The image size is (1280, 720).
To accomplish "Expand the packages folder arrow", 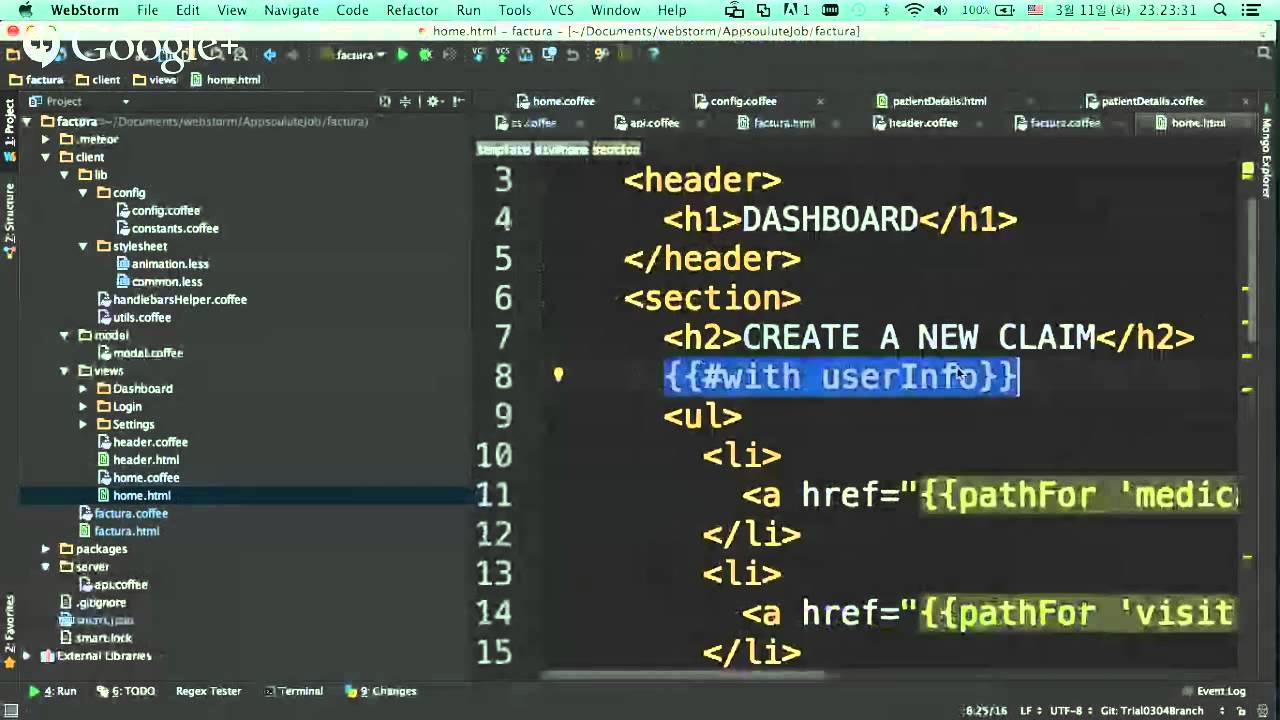I will pyautogui.click(x=46, y=549).
